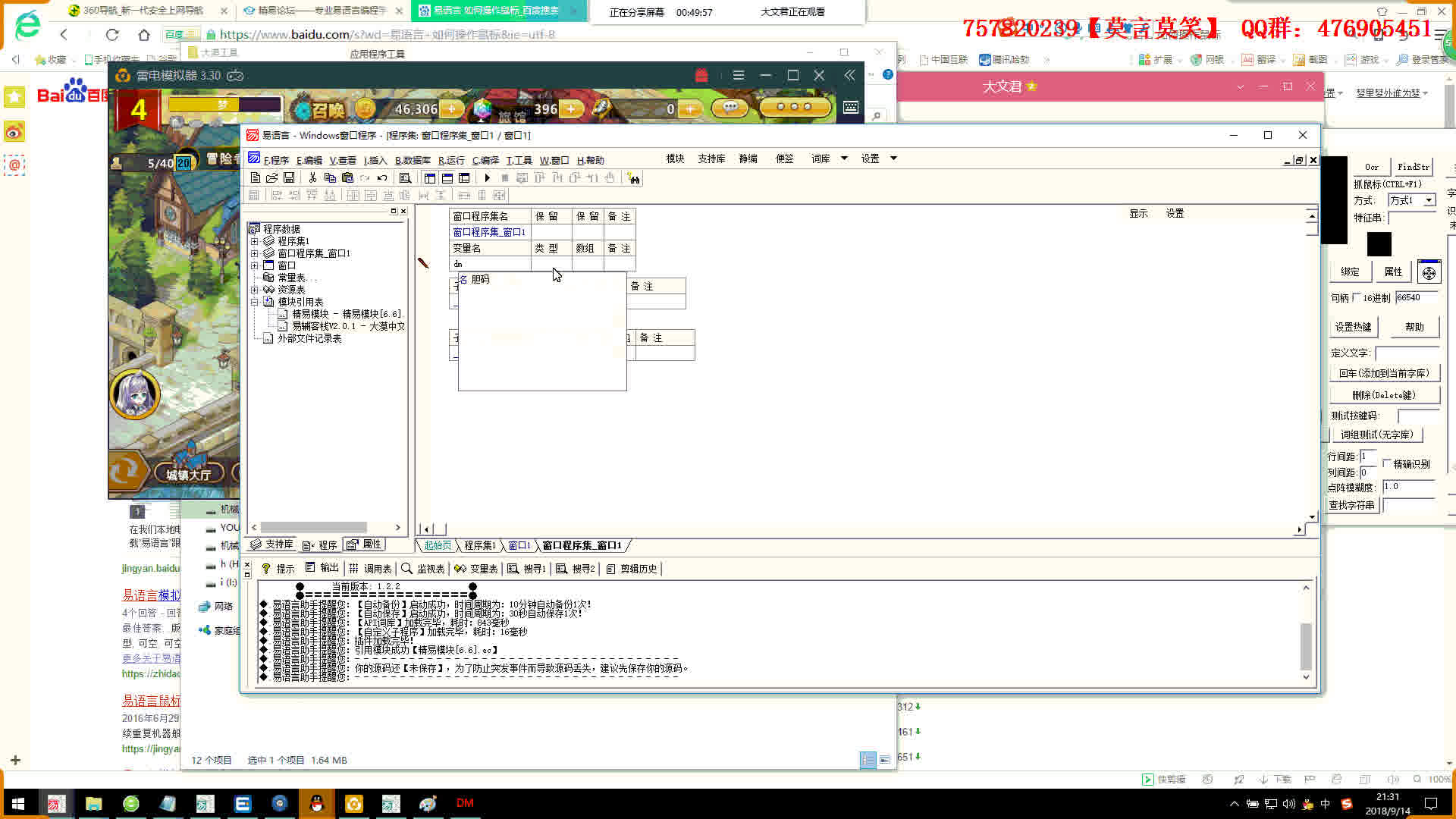Click the Save file toolbar icon
This screenshot has height=819, width=1456.
tap(289, 178)
